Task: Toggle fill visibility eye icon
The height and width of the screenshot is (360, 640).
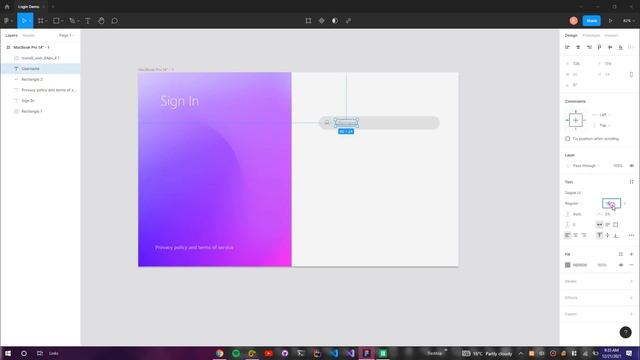Action: click(x=621, y=265)
